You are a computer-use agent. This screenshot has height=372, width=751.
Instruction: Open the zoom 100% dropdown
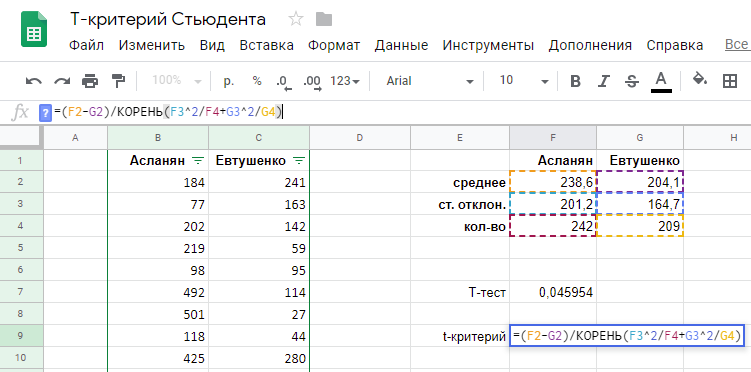177,81
